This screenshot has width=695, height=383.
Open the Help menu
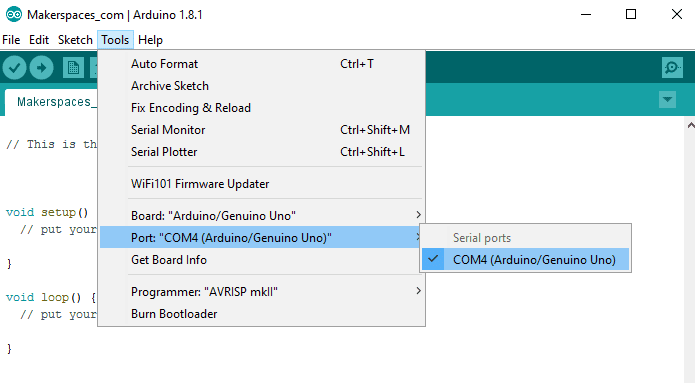point(150,40)
